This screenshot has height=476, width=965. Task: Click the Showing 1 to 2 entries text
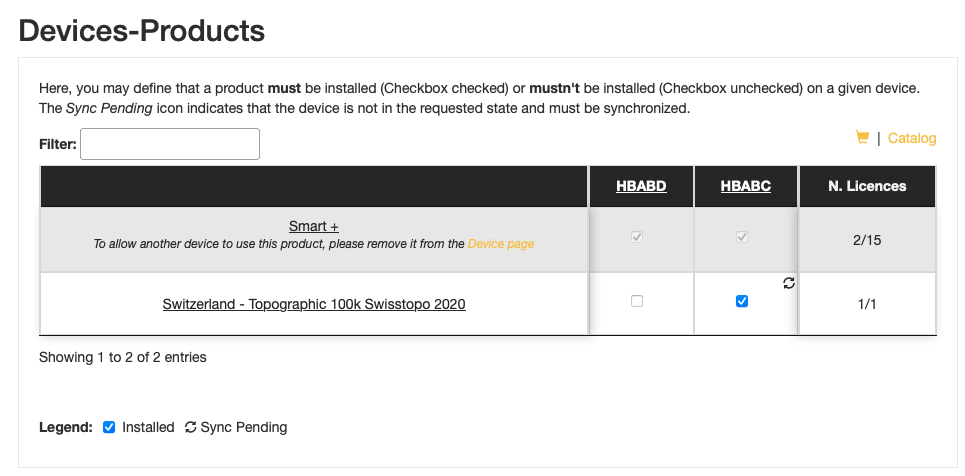click(x=122, y=357)
